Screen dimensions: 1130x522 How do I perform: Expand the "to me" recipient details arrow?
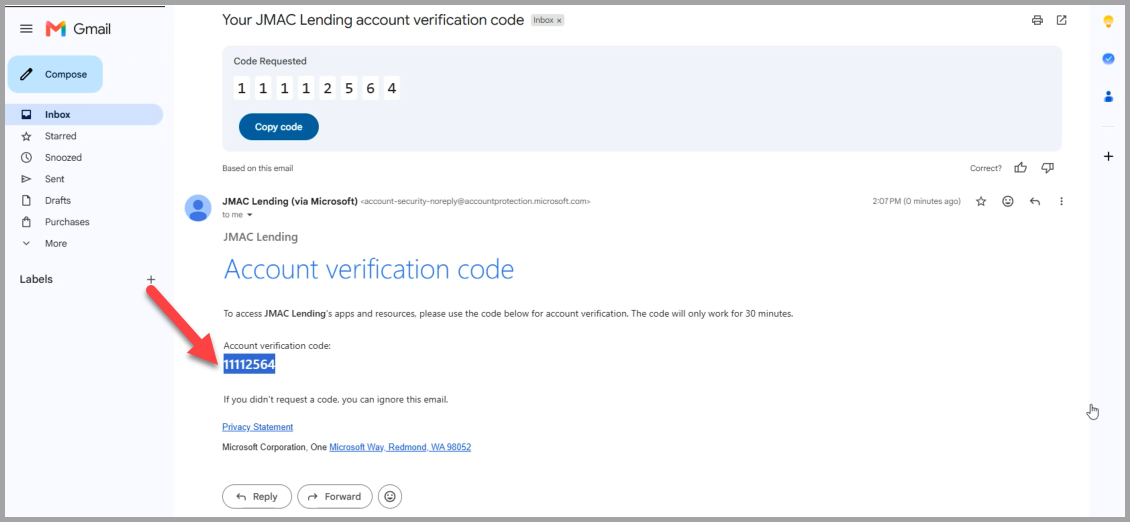(x=250, y=215)
